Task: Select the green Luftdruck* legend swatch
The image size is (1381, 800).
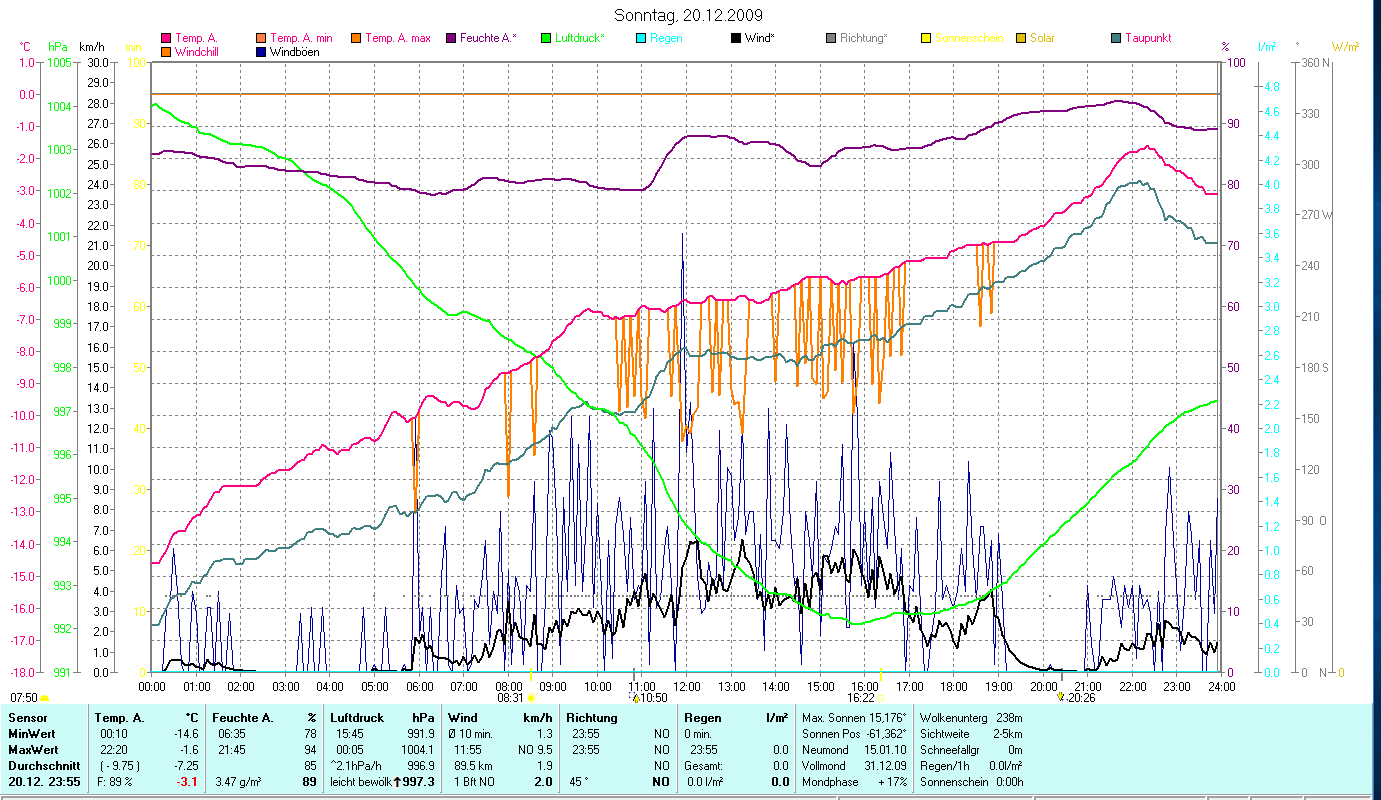Action: tap(546, 39)
